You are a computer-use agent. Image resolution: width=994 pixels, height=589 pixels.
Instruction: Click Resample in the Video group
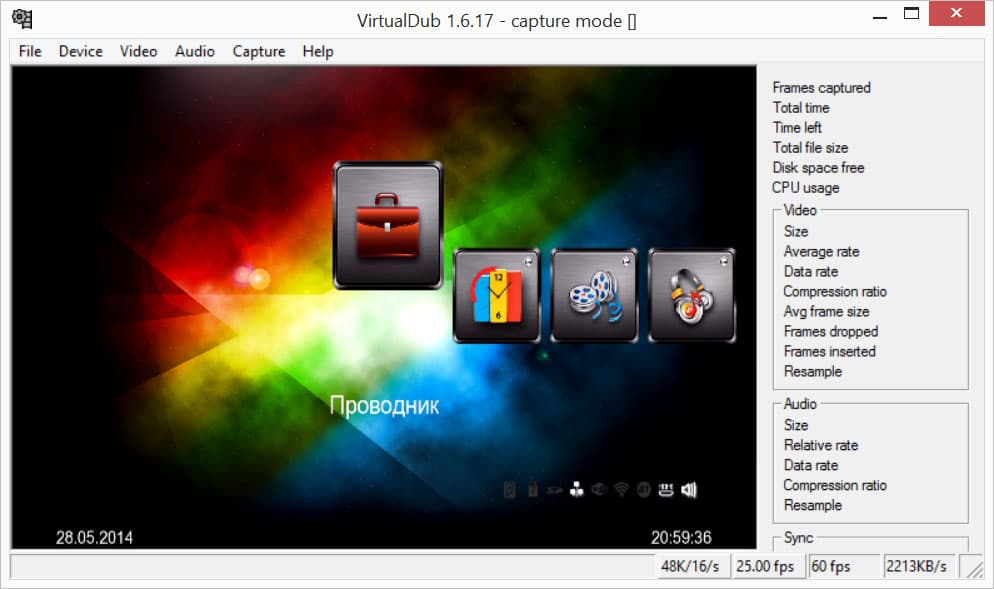click(813, 372)
